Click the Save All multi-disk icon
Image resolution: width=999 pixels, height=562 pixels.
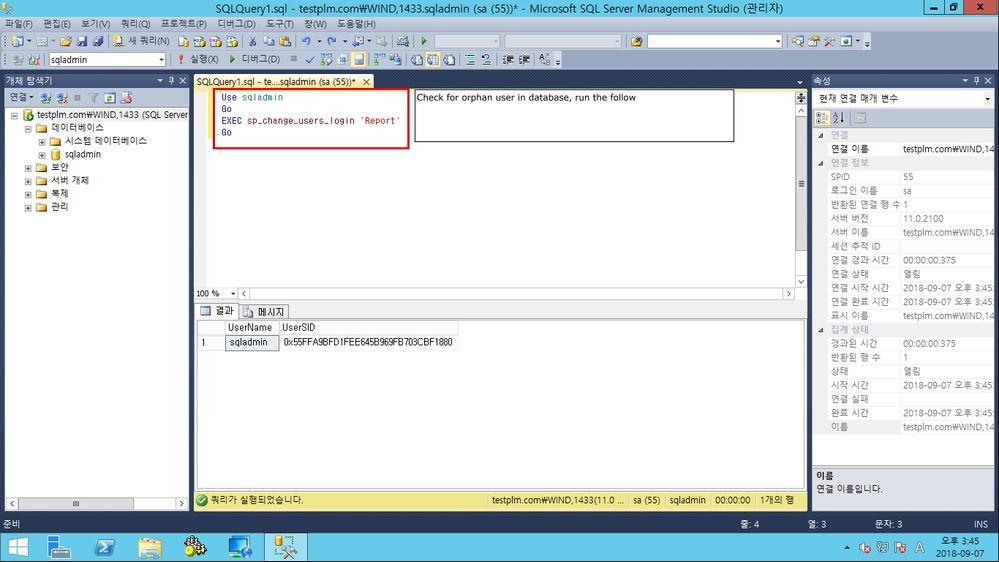[x=97, y=41]
